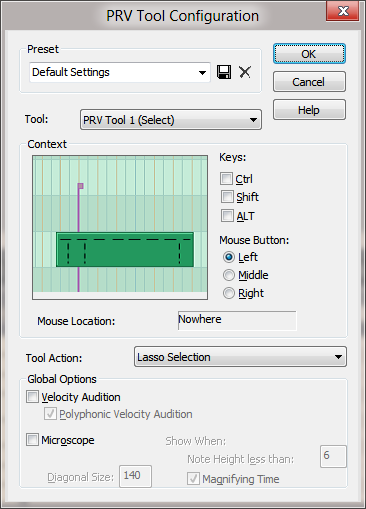Select the Right mouse button radio
Screen dimensions: 366x509
point(229,293)
